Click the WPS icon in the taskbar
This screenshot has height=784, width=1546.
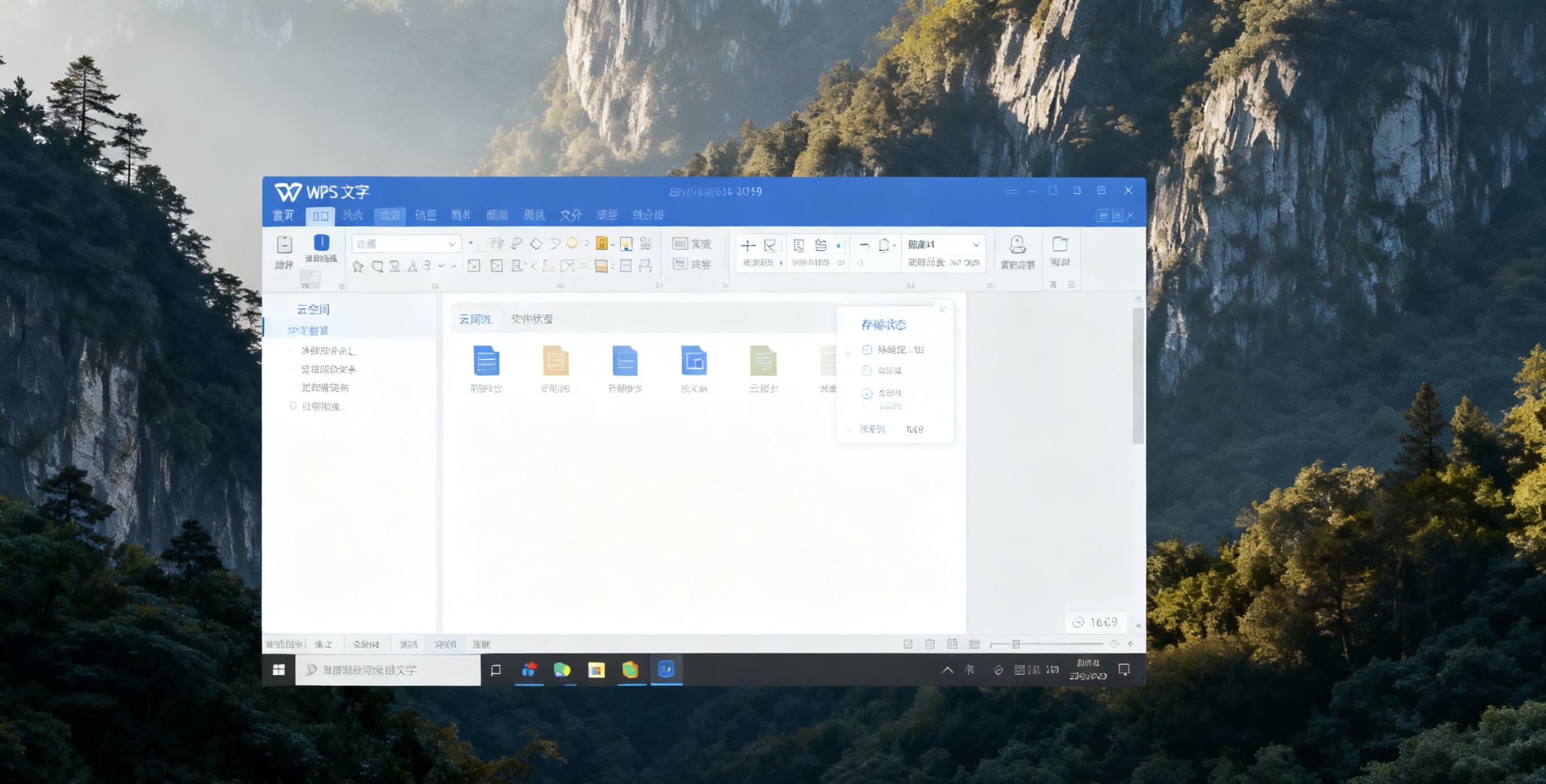(666, 669)
